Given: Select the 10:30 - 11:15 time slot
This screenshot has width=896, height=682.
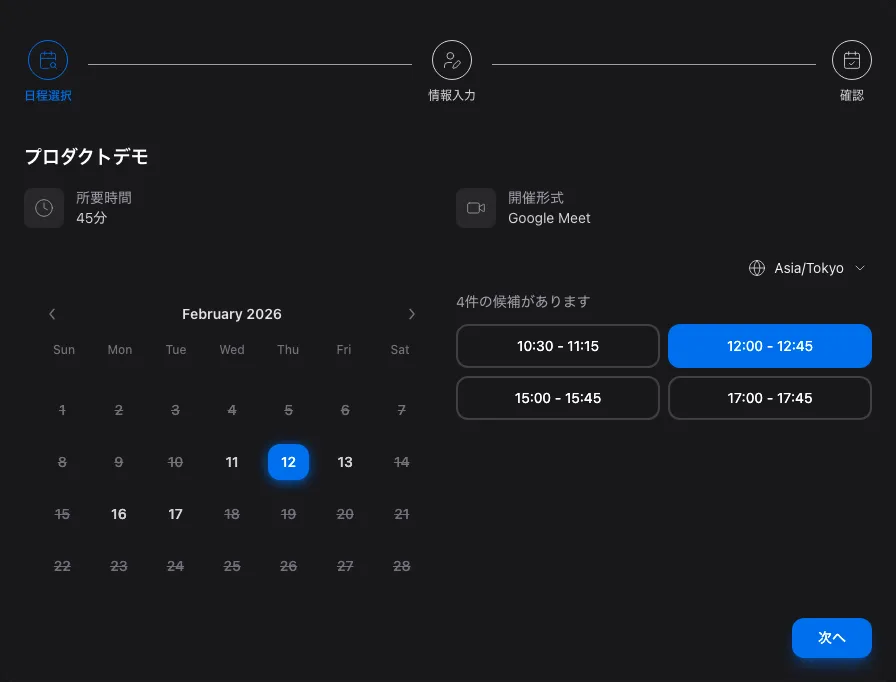Looking at the screenshot, I should tap(558, 346).
